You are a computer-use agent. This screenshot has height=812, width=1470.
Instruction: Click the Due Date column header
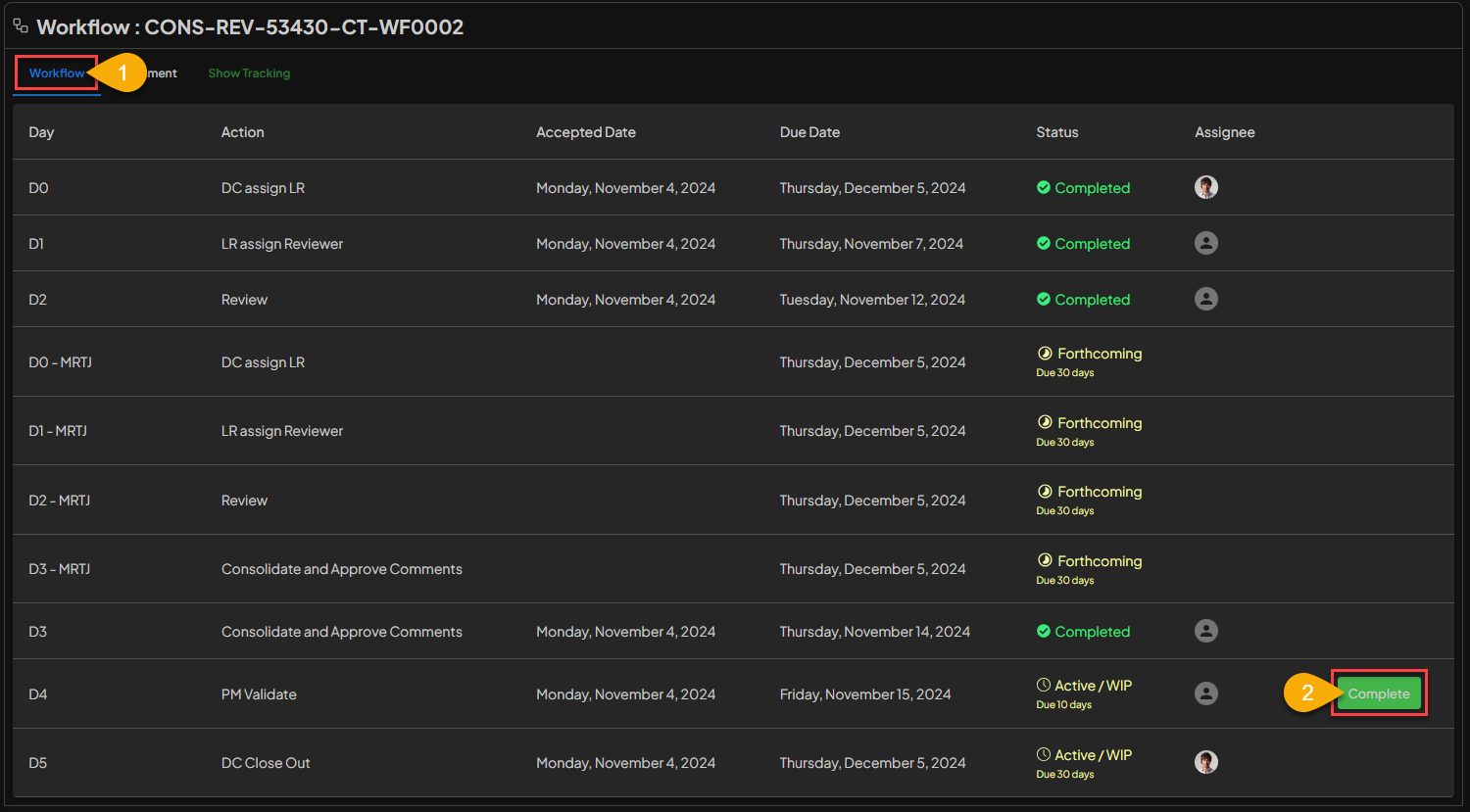pos(809,132)
